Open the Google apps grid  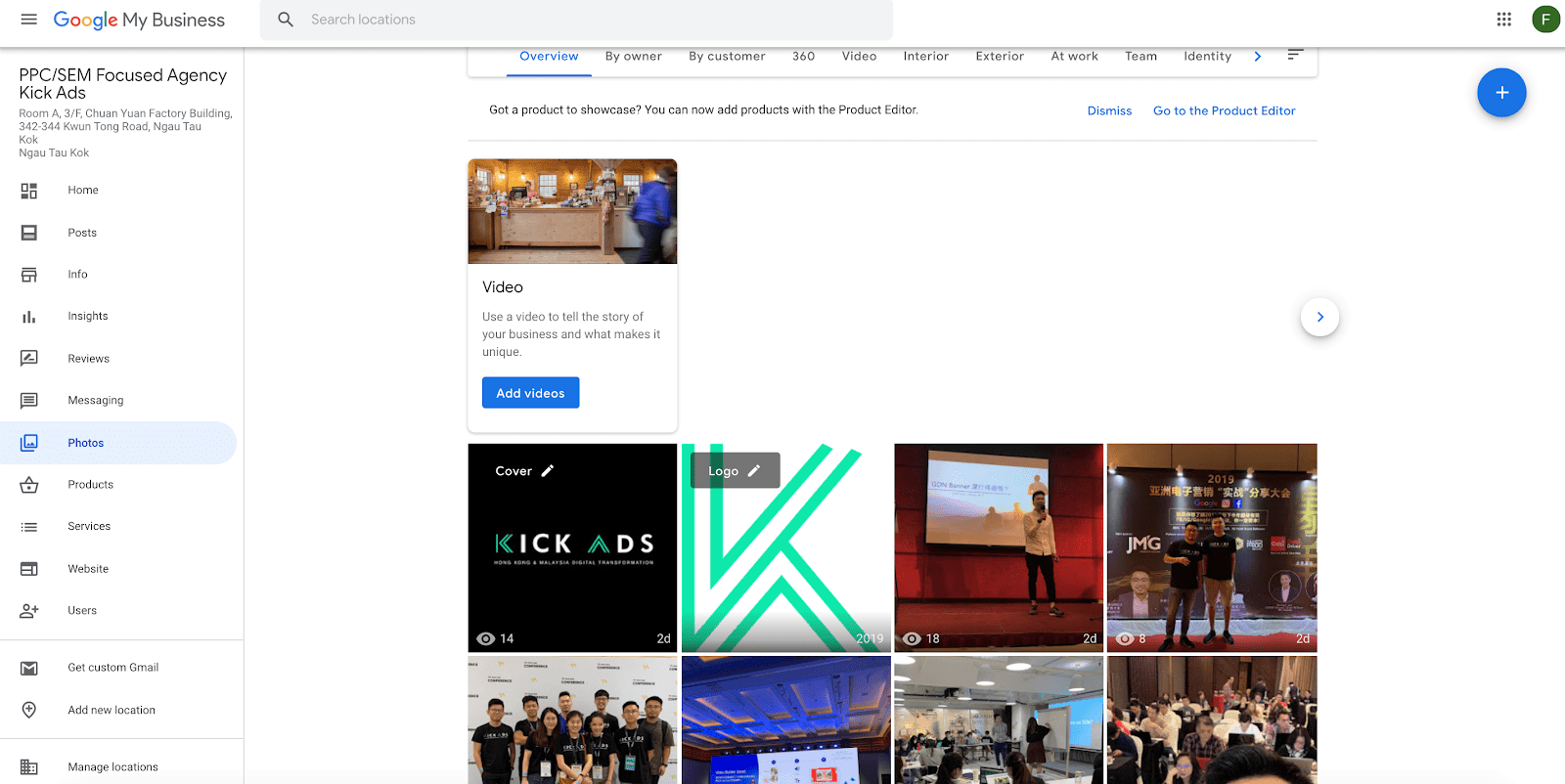pos(1504,20)
